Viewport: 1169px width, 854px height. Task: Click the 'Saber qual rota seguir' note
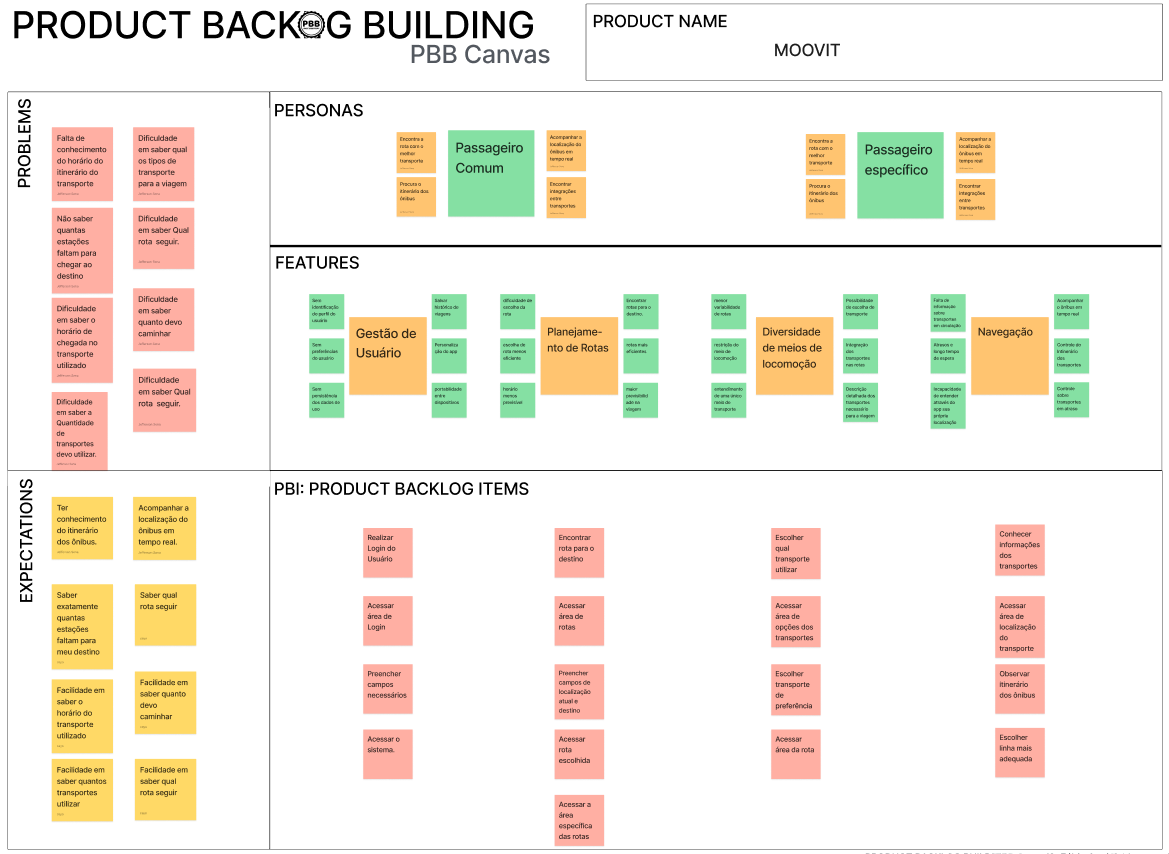(x=166, y=615)
